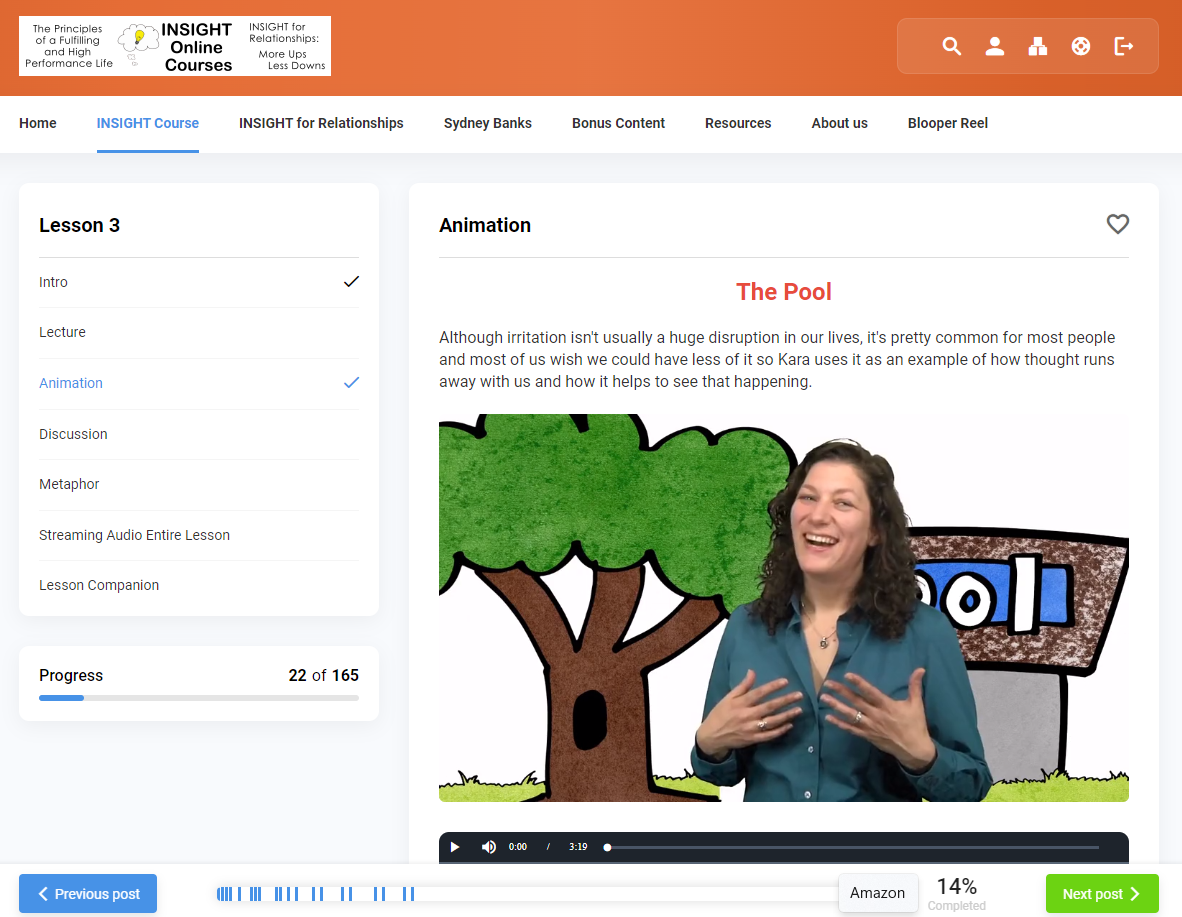Open the lifebuoy support icon

tap(1081, 46)
